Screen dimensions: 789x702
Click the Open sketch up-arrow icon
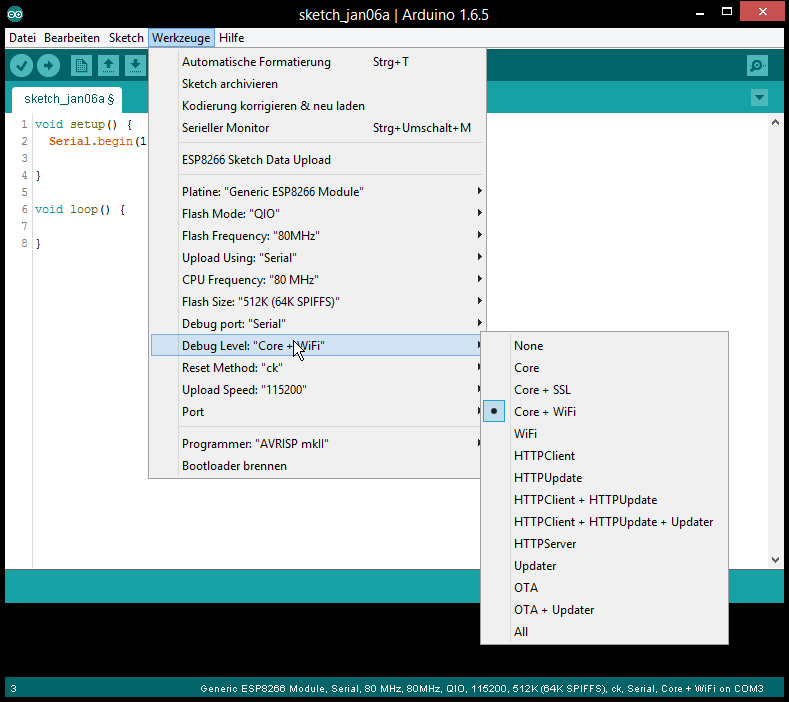pyautogui.click(x=108, y=65)
